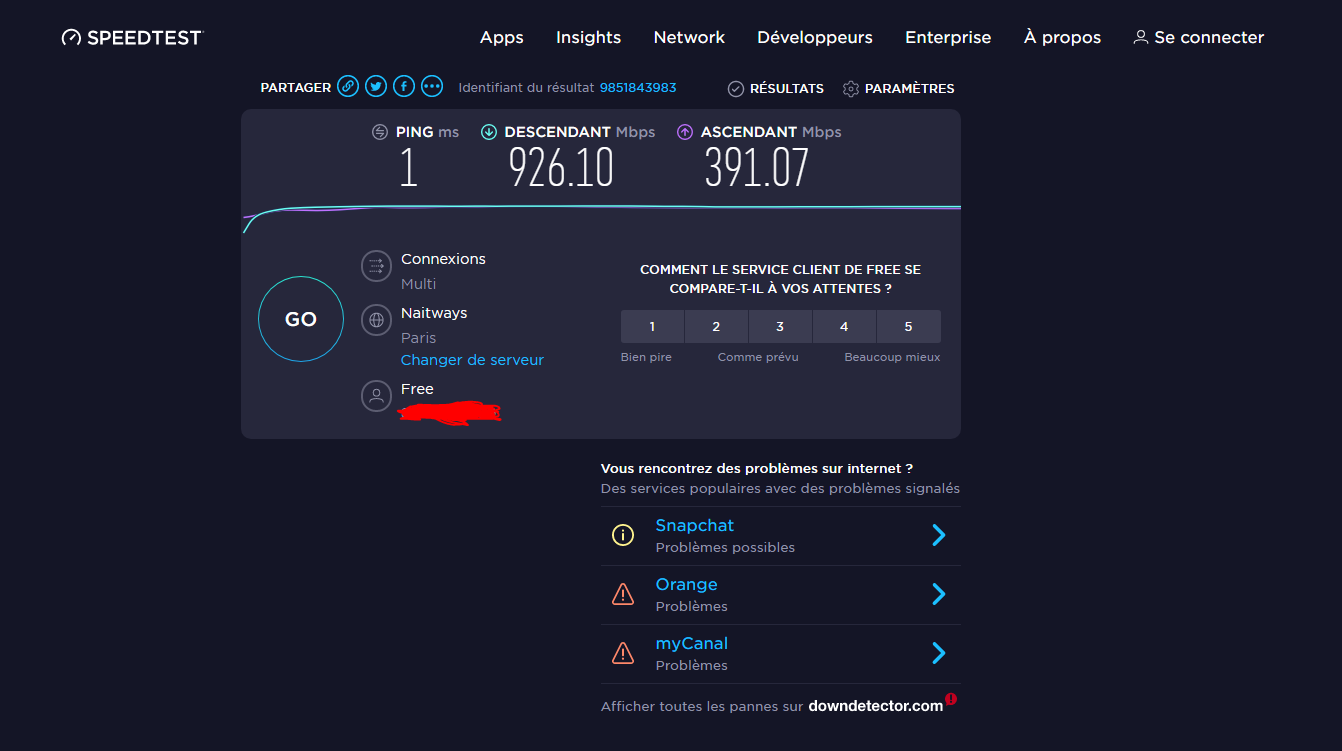Click the Snapchat possible-problems info icon
Image resolution: width=1342 pixels, height=751 pixels.
(623, 535)
